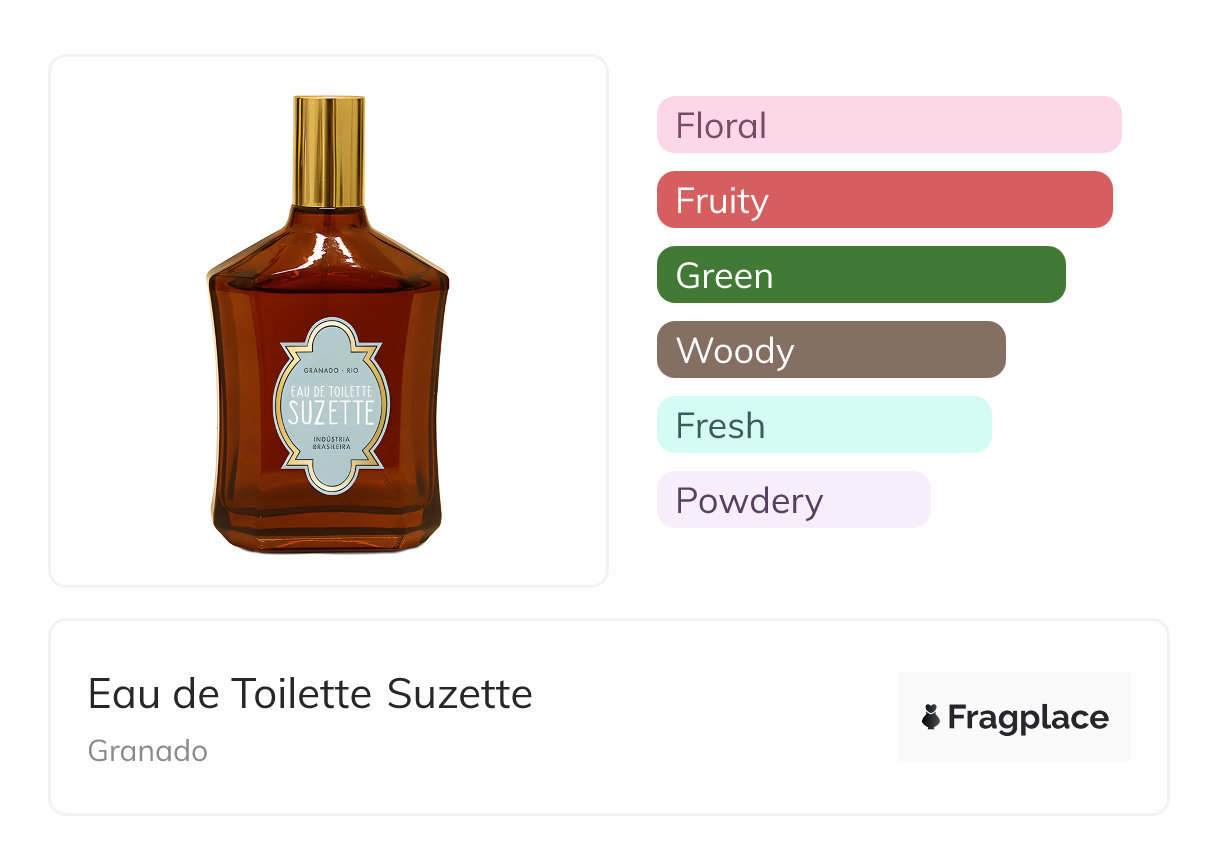Select the lilac Powdery accord bar
Image resolution: width=1218 pixels, height=864 pixels.
click(x=793, y=500)
